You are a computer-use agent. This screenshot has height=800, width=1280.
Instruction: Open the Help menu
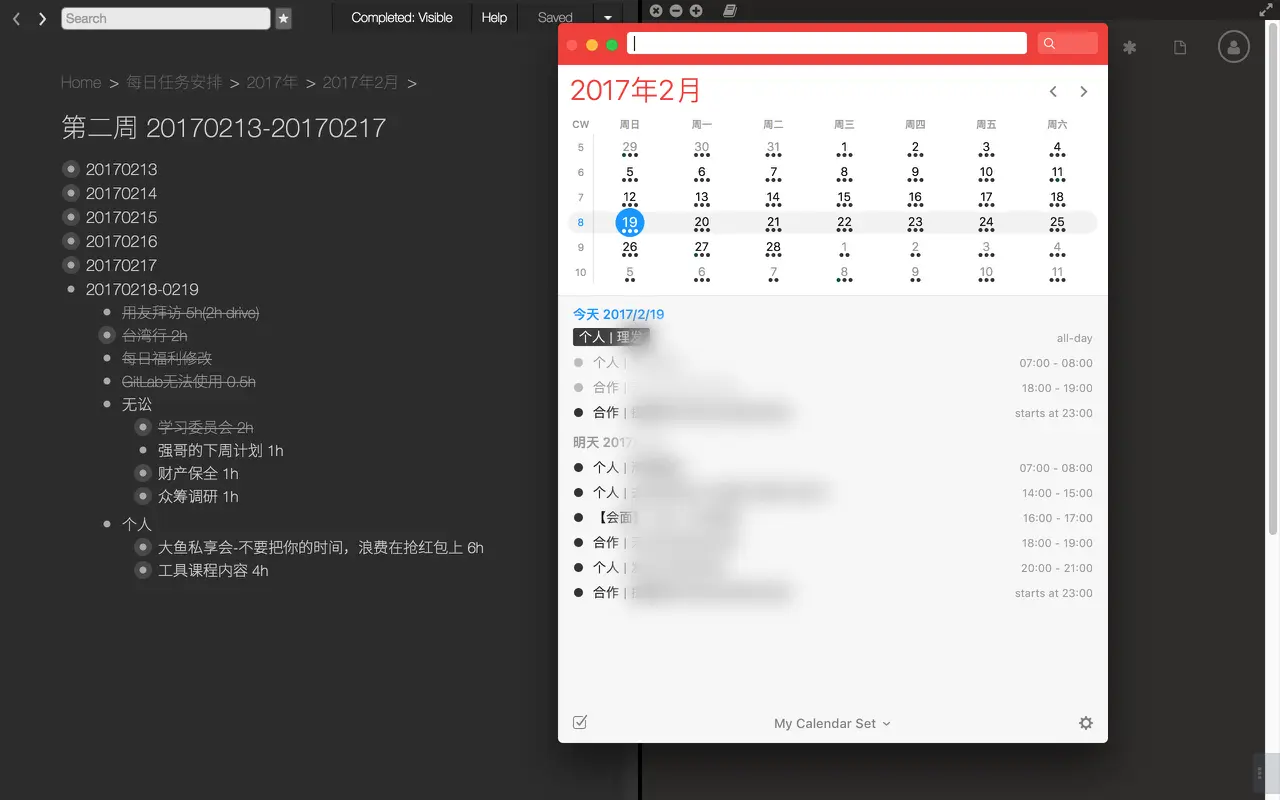click(494, 18)
